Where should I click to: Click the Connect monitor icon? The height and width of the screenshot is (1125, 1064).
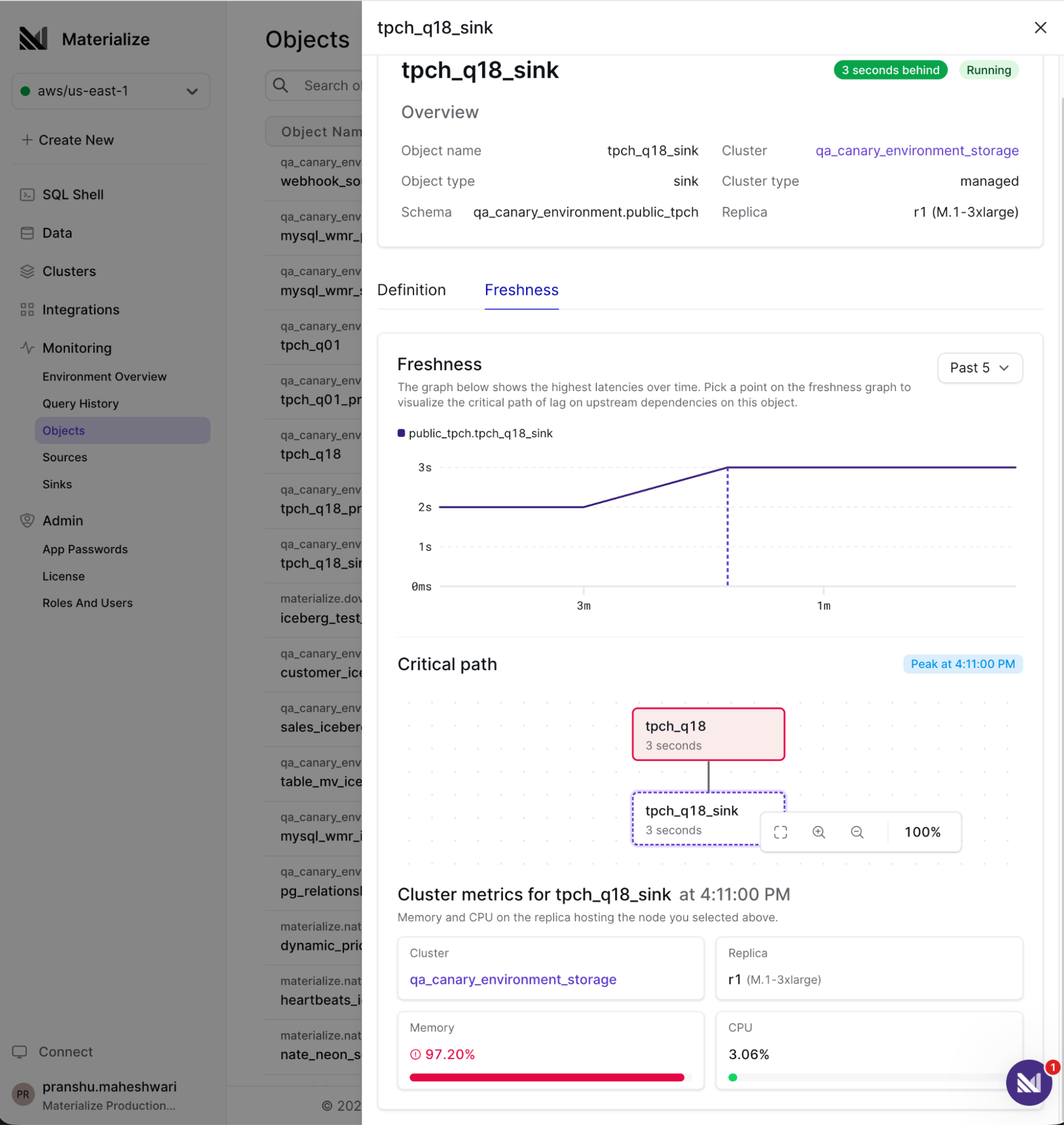coord(20,1052)
